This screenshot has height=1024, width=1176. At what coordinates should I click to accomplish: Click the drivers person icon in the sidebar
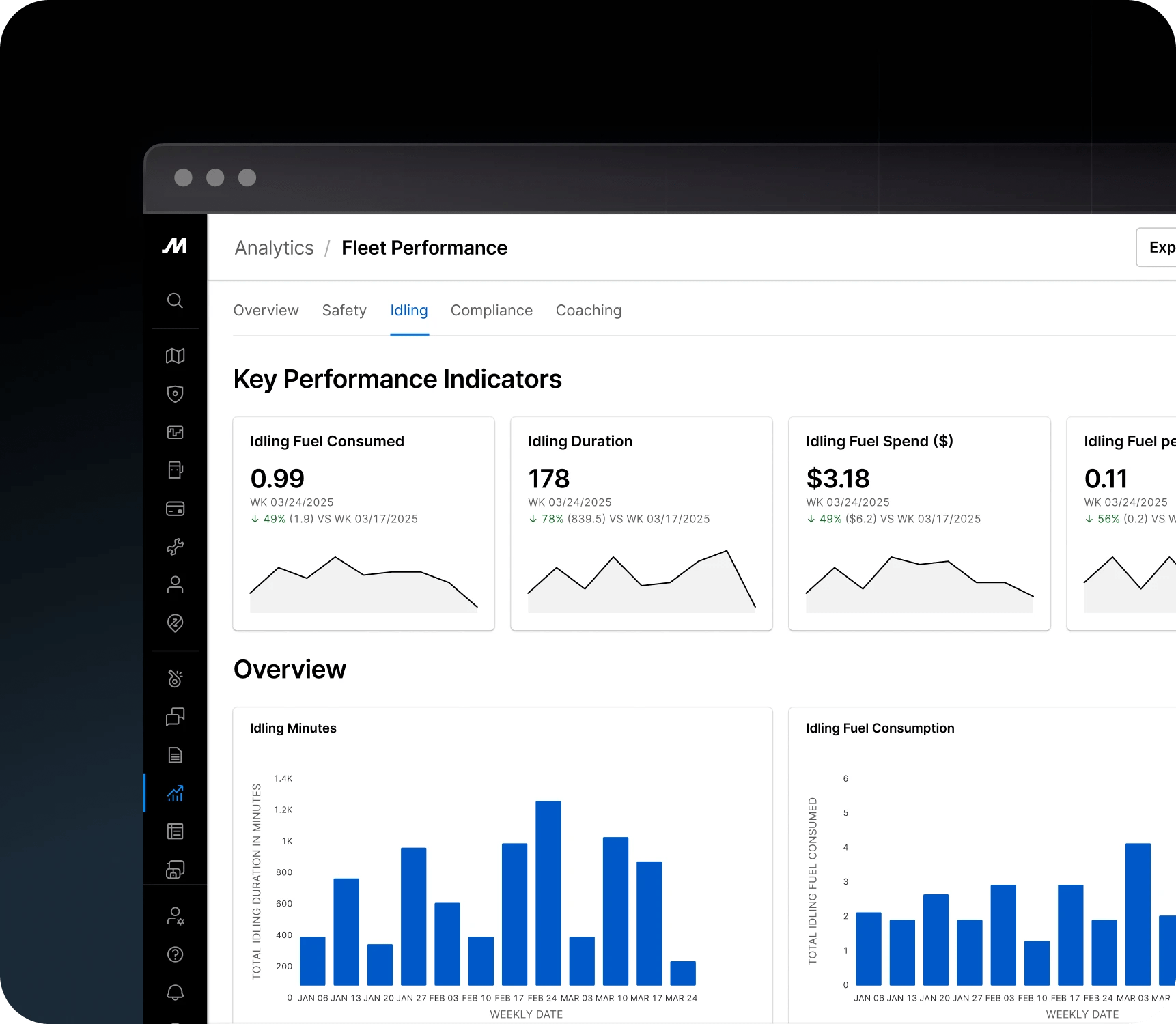(x=176, y=584)
